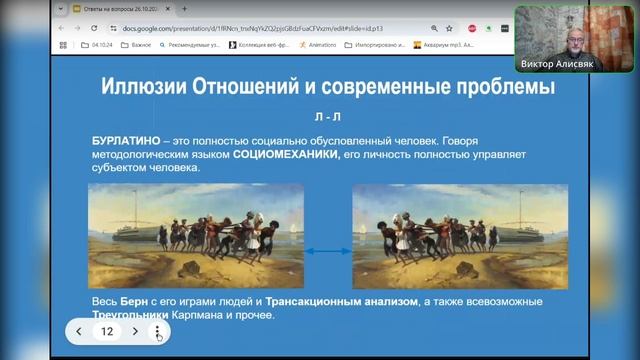Open the 'Аквариум mp3' bookmark
640x360 pixels.
444,45
